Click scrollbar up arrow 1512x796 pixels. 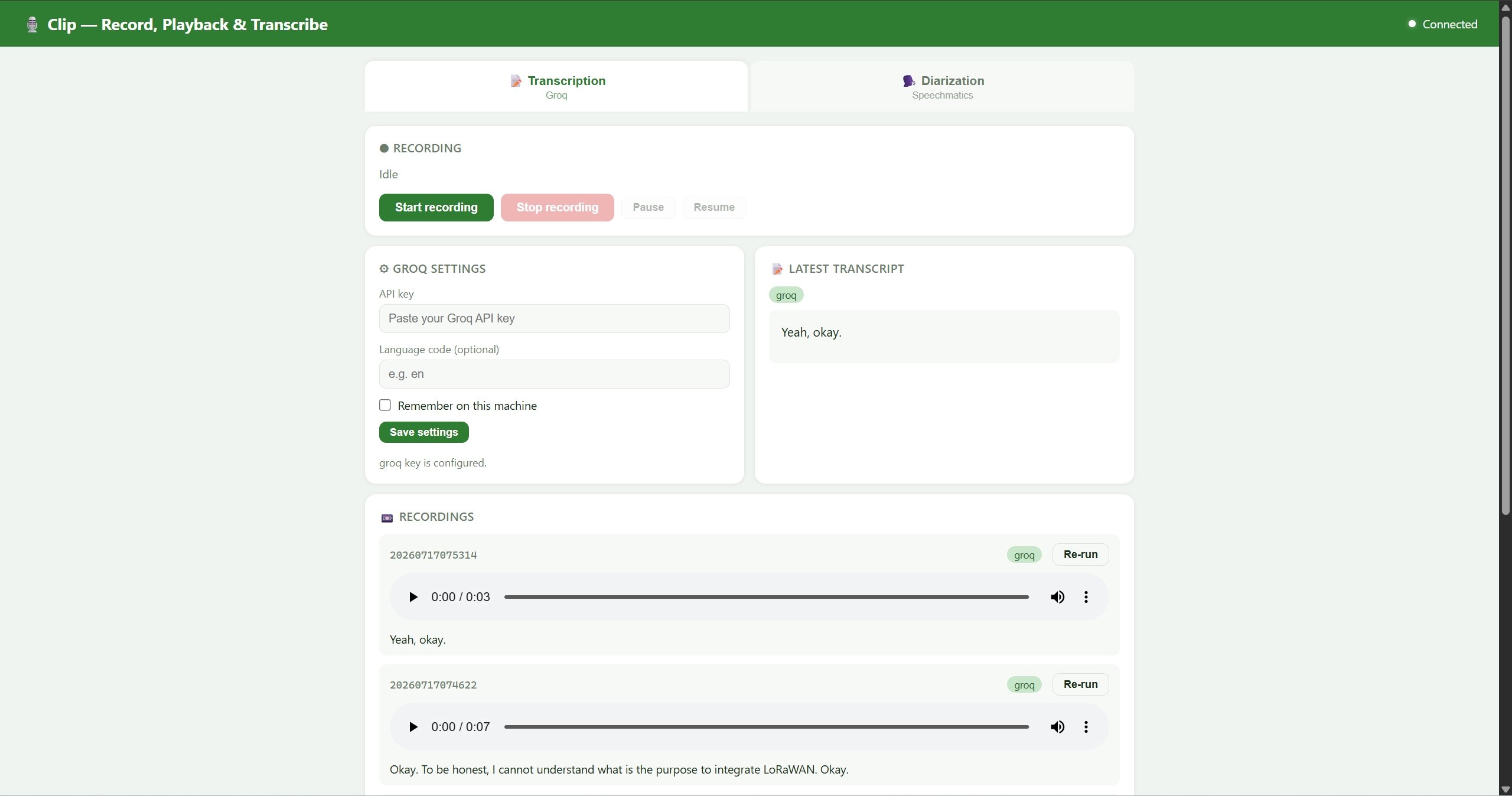1506,7
